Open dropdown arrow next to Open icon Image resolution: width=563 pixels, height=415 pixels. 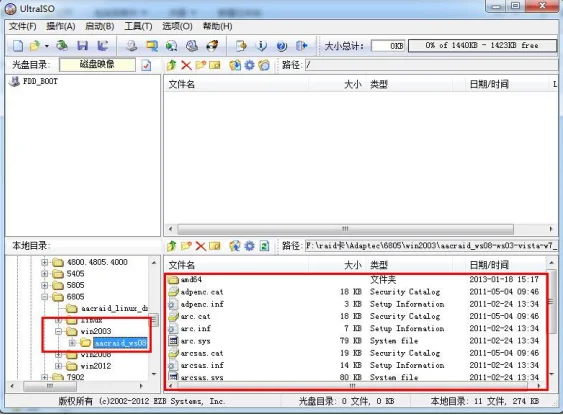coord(47,46)
